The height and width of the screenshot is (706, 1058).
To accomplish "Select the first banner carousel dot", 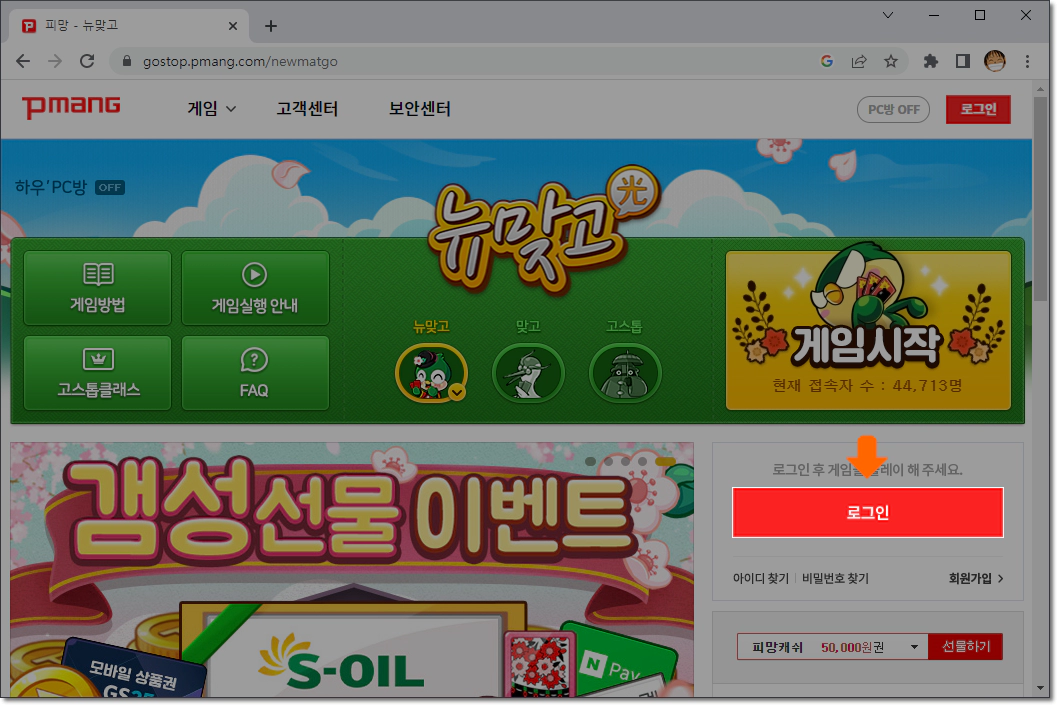I will (x=590, y=462).
